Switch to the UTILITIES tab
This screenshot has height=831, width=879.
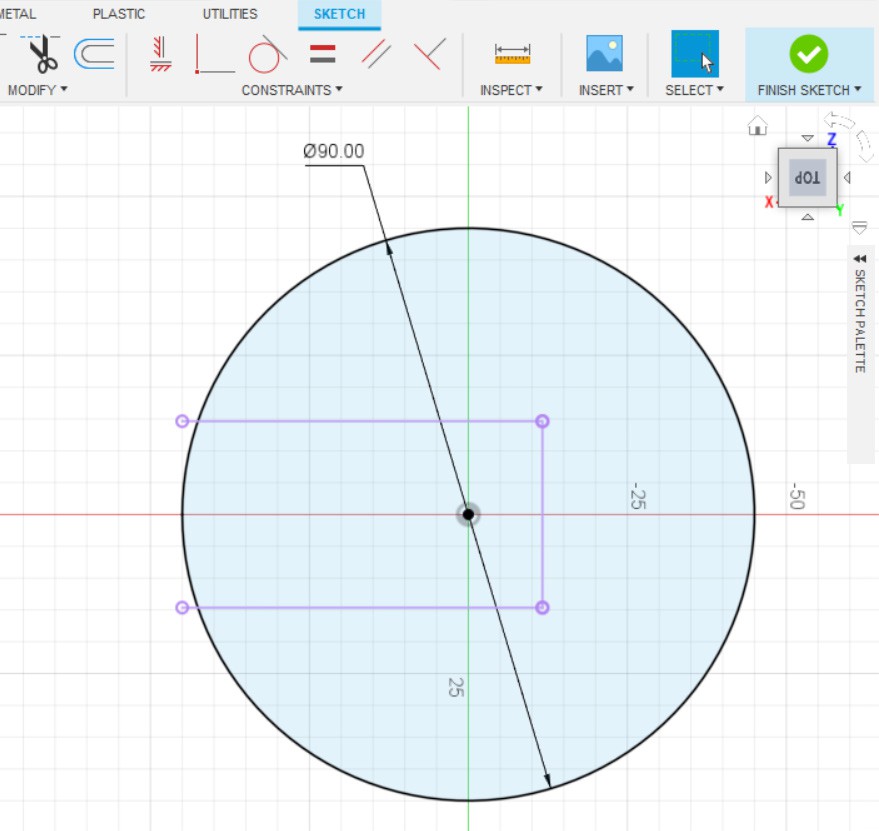point(230,14)
